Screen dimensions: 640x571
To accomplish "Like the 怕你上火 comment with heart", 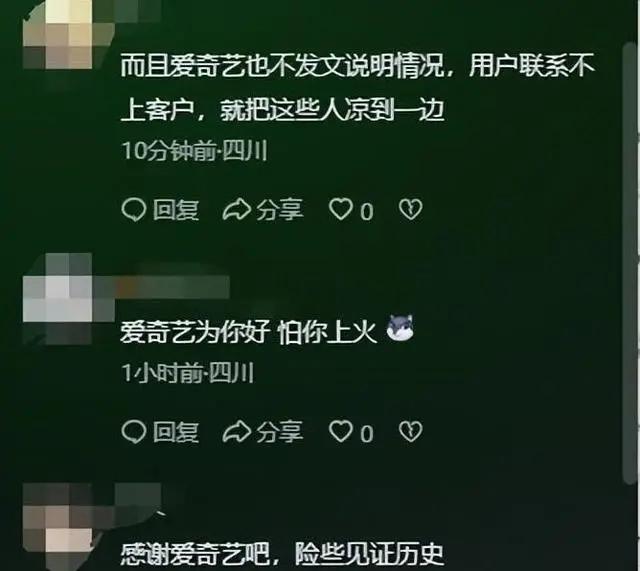I will pyautogui.click(x=341, y=431).
